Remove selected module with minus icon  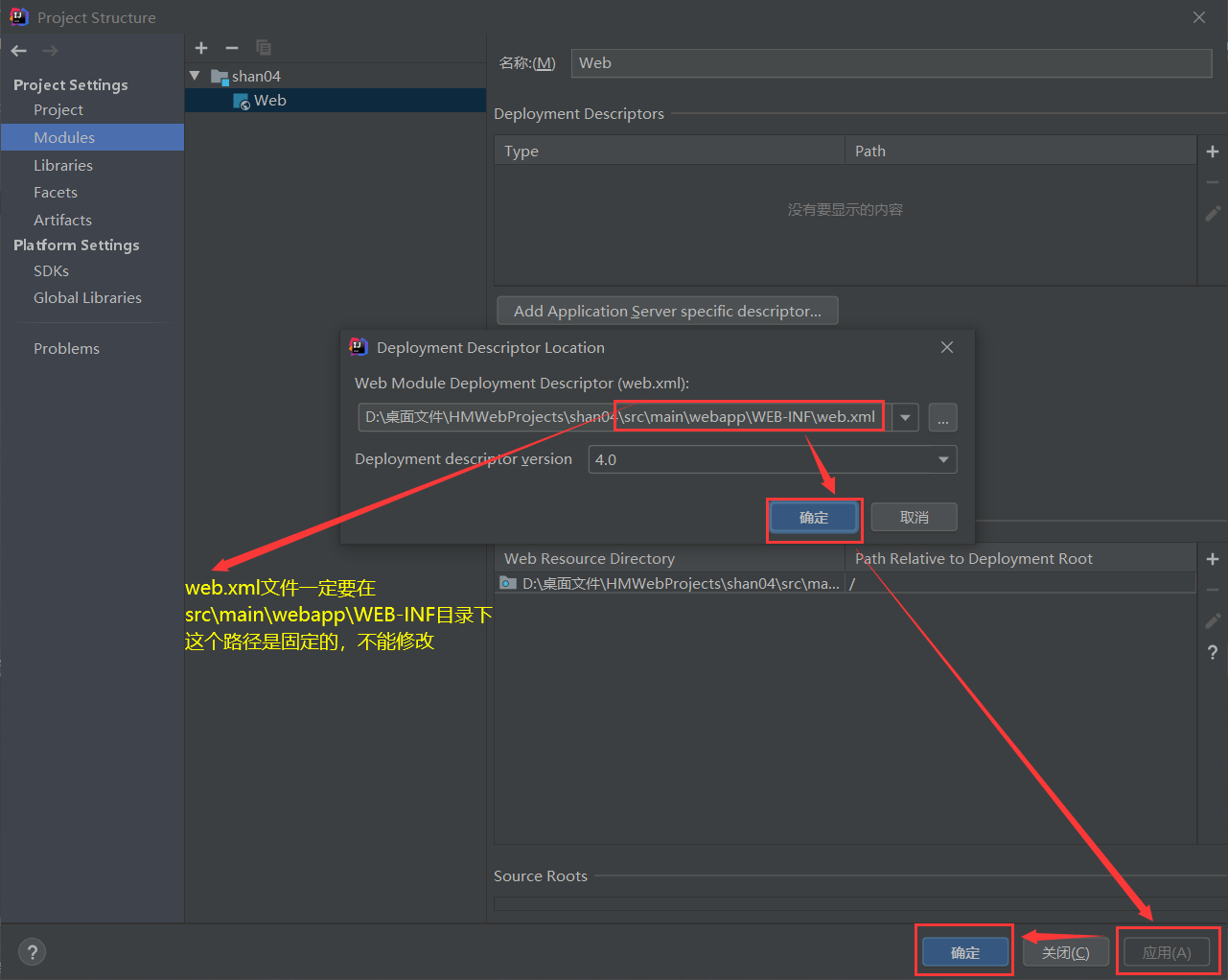pos(232,48)
